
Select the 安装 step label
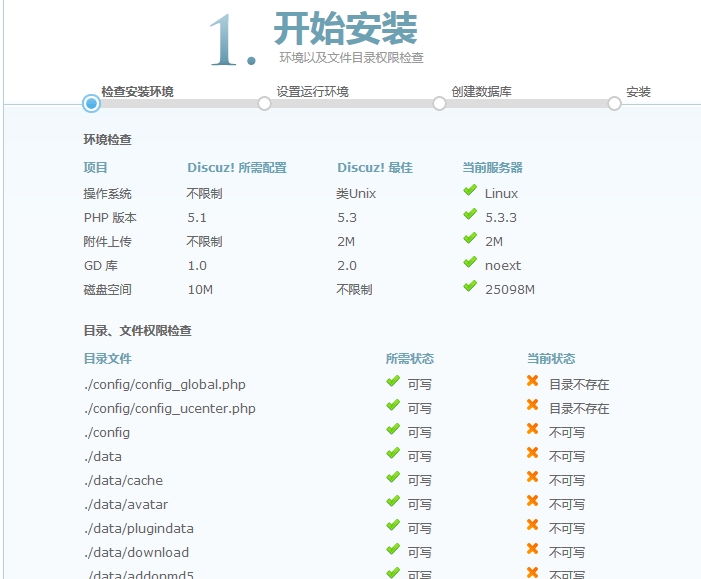click(x=638, y=92)
